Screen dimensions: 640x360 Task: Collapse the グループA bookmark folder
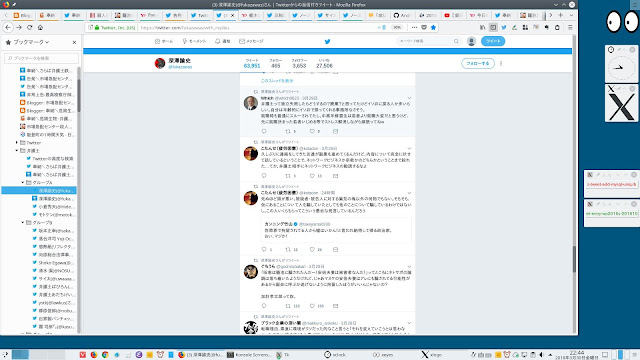23,182
